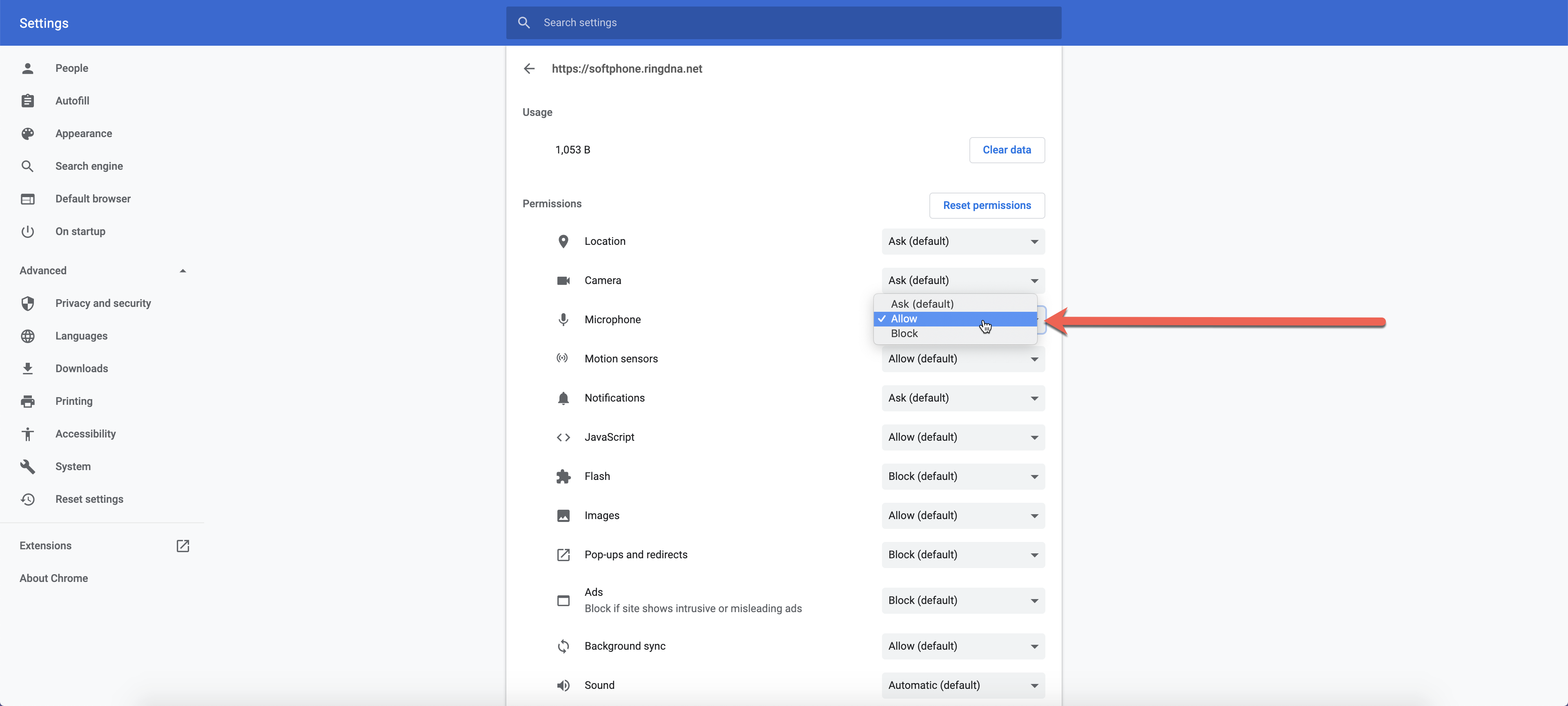Click the Clear data button

pos(1006,150)
